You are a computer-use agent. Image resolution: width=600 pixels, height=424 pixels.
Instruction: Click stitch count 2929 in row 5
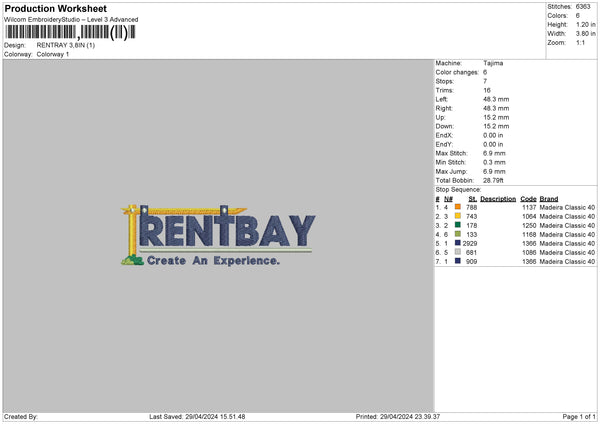click(470, 243)
